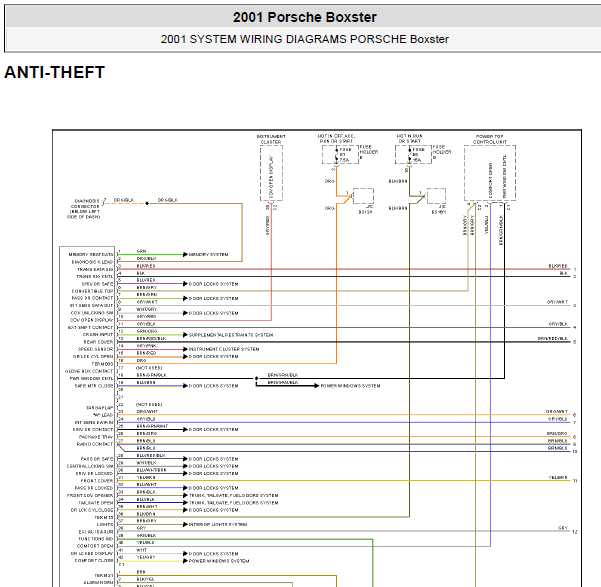Click the 'HOT IN RUN OR START' label

coord(409,138)
